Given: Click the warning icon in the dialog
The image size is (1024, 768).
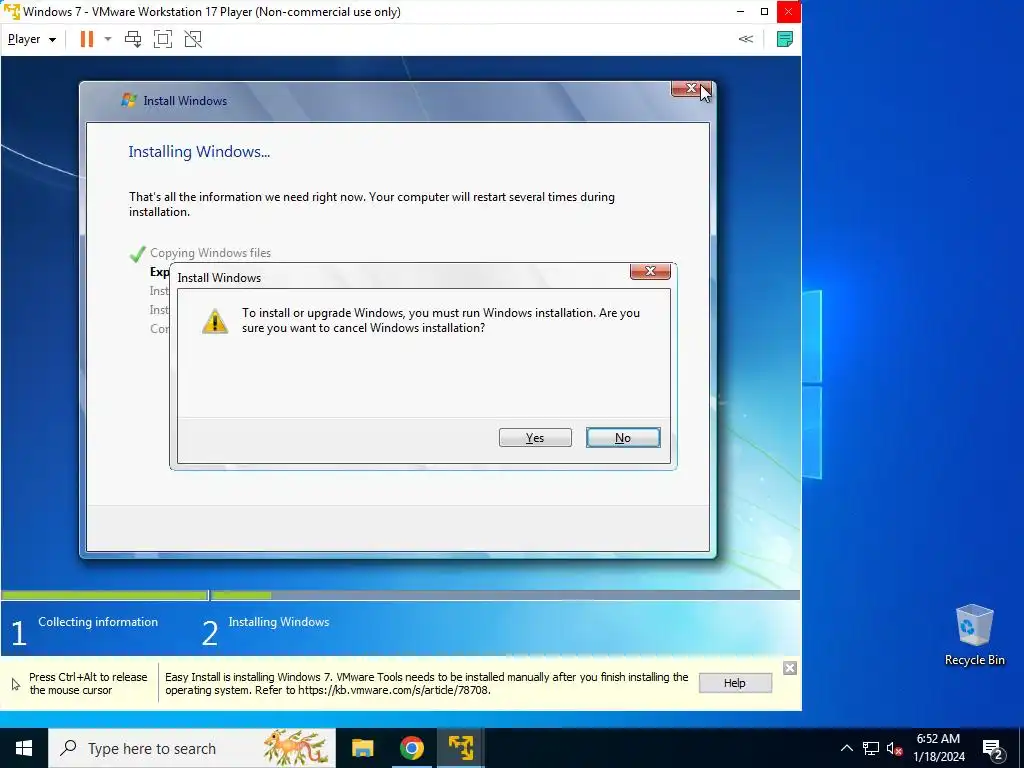Looking at the screenshot, I should point(215,321).
